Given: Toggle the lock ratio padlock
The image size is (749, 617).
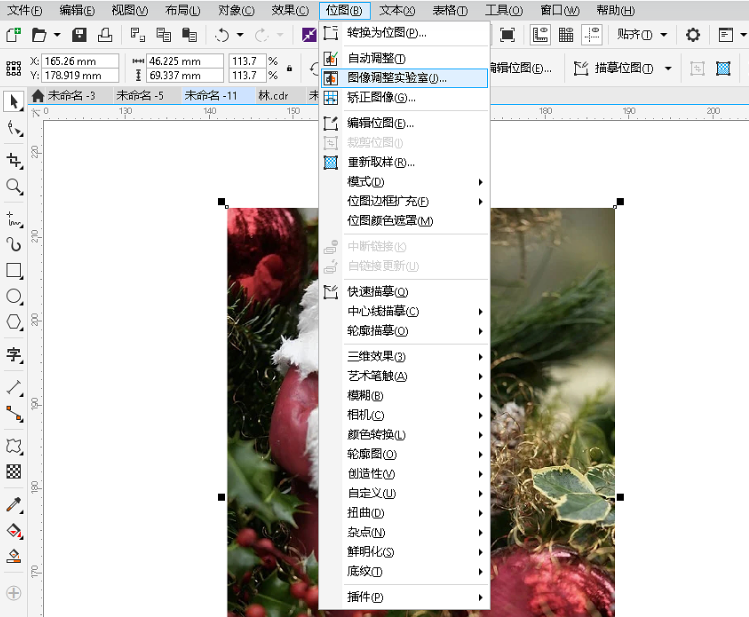Looking at the screenshot, I should [x=290, y=68].
